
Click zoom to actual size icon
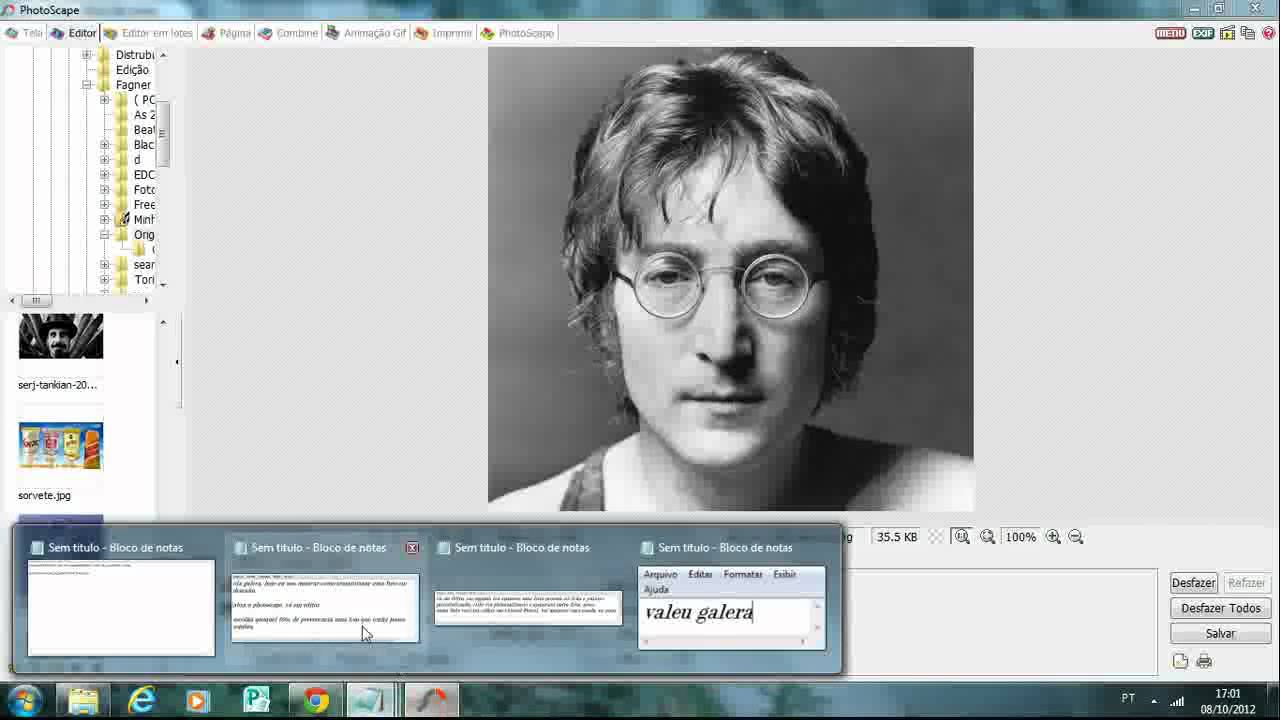962,537
